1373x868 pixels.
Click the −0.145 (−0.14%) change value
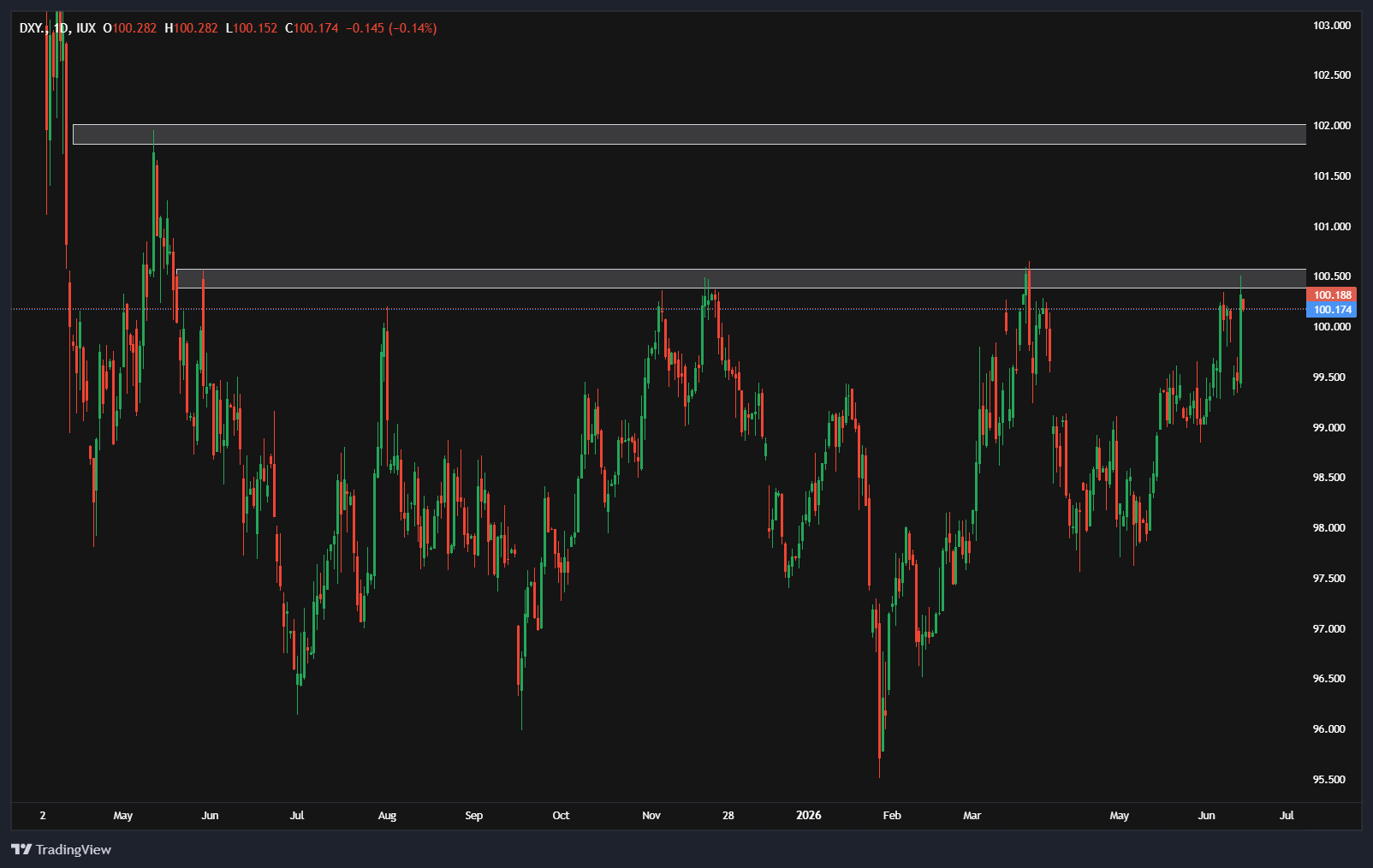[x=391, y=28]
